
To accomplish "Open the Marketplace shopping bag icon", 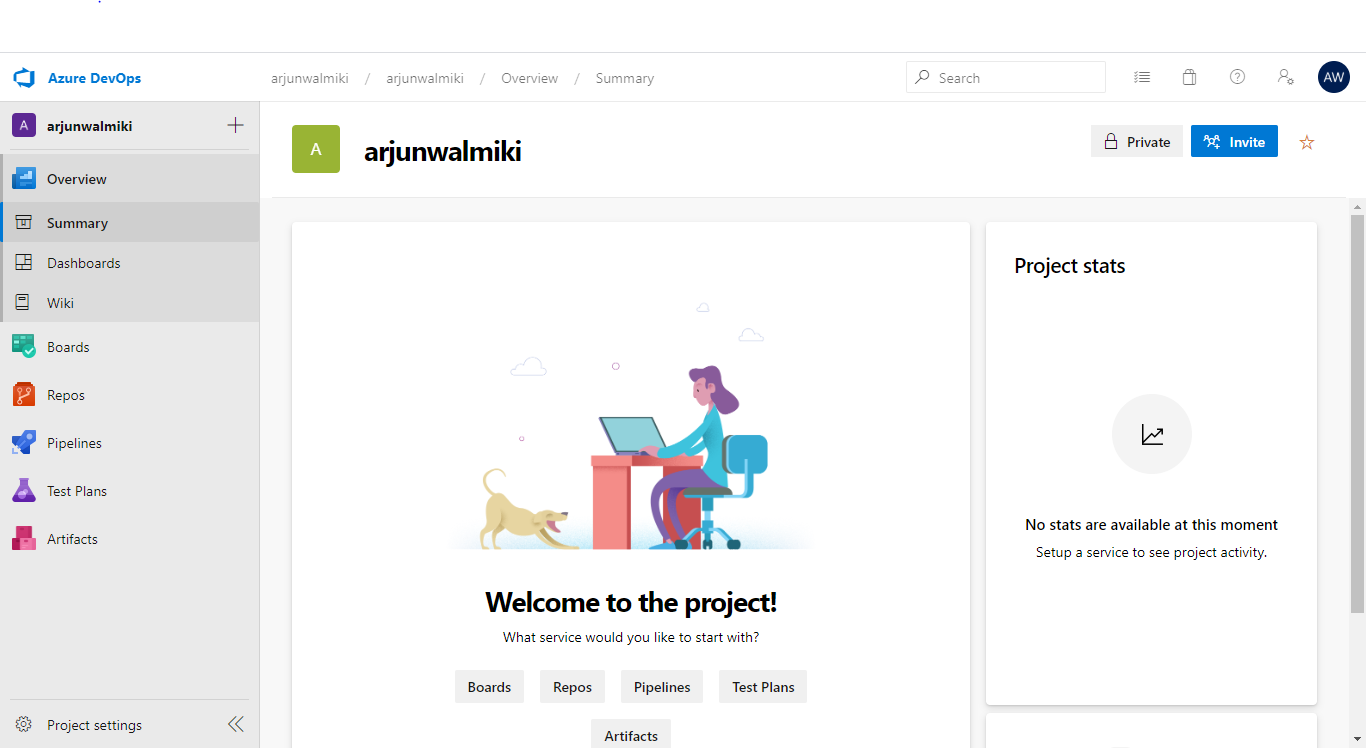I will [x=1189, y=77].
